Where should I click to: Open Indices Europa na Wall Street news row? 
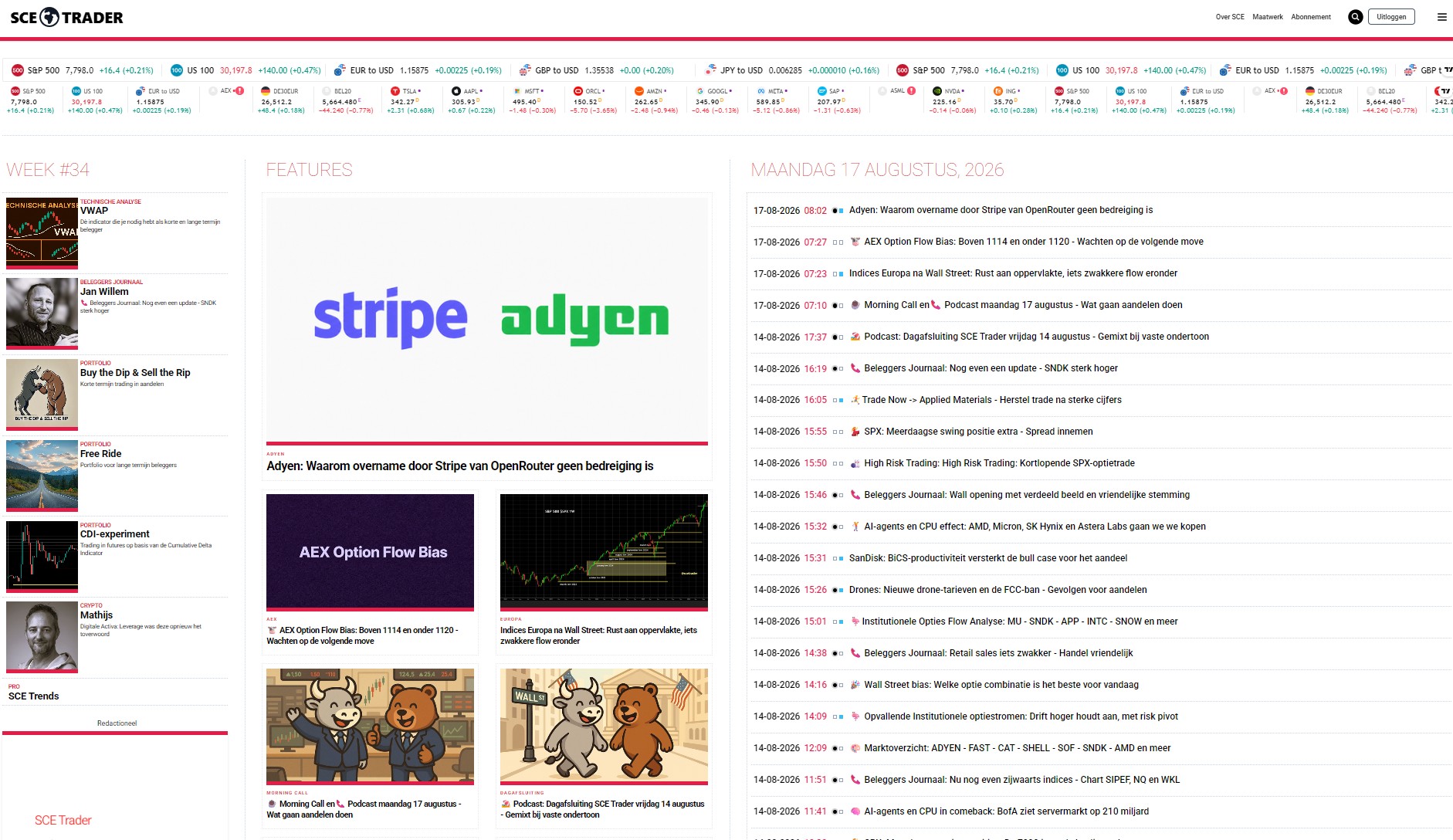(x=1013, y=273)
